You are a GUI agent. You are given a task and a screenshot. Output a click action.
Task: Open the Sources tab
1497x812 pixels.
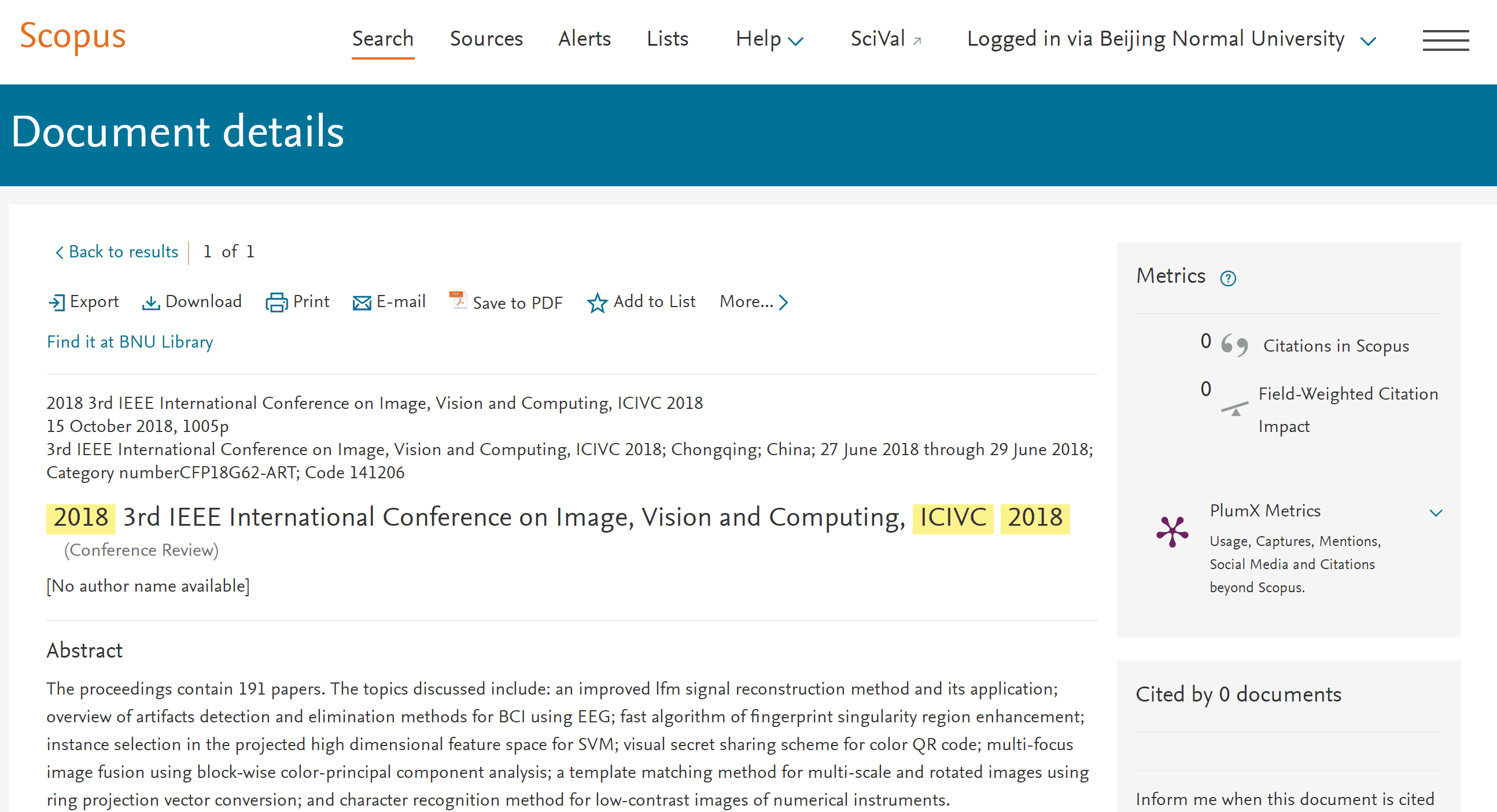[x=486, y=39]
